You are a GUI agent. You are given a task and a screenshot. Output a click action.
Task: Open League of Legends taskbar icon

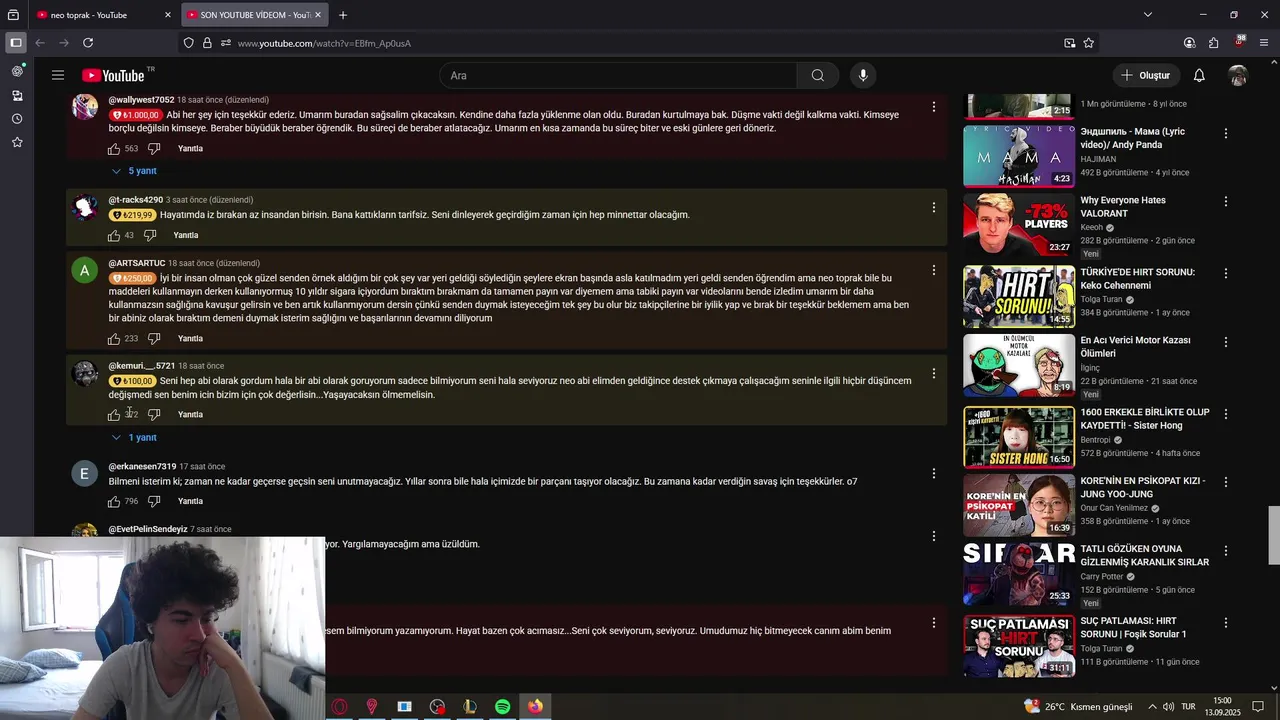coord(469,707)
